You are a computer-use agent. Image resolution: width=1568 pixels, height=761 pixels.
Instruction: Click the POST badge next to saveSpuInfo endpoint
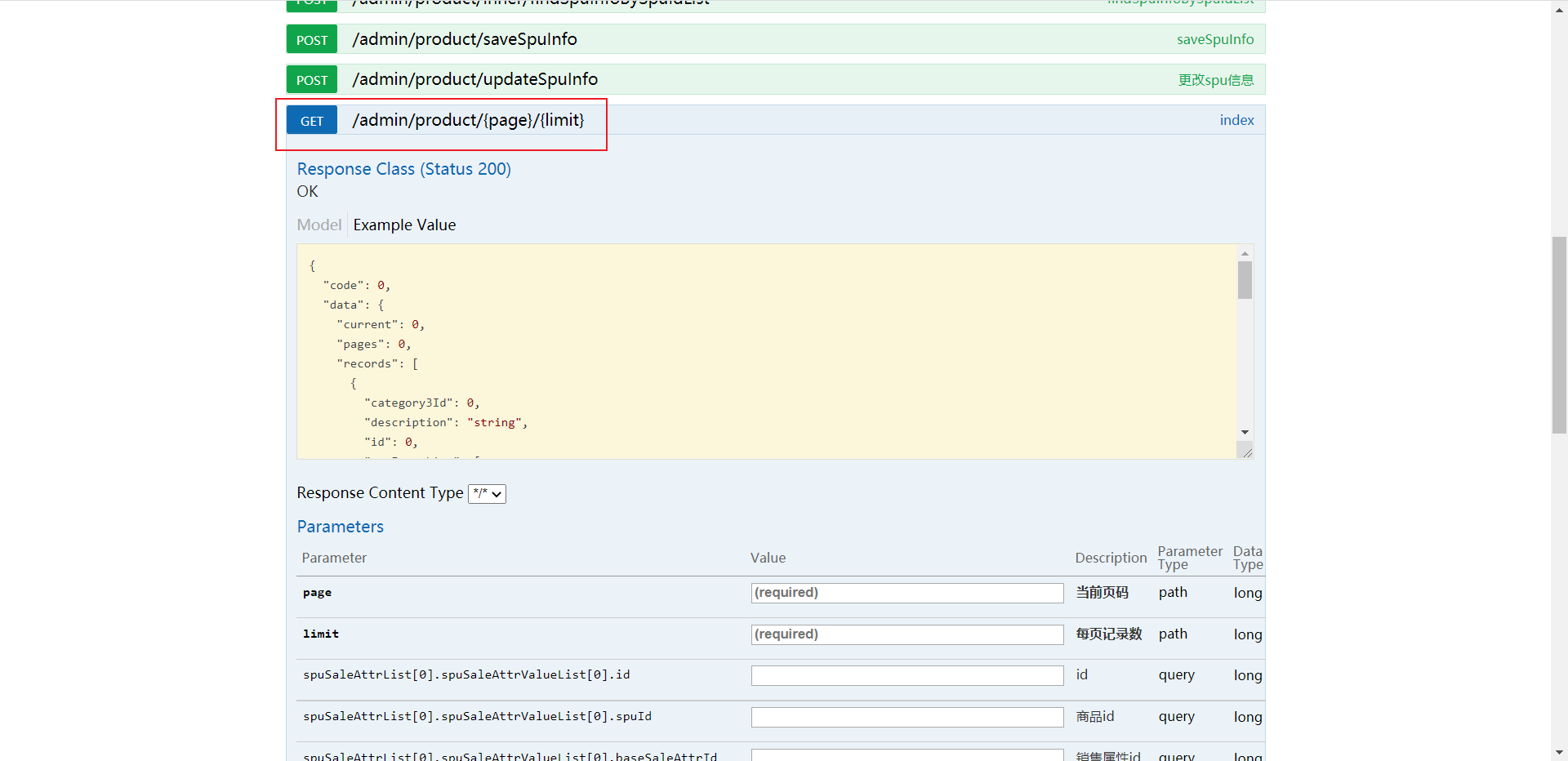(x=311, y=39)
